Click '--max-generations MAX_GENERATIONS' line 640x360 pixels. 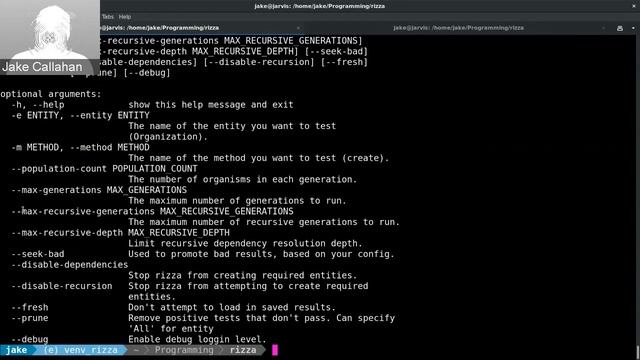(x=99, y=190)
